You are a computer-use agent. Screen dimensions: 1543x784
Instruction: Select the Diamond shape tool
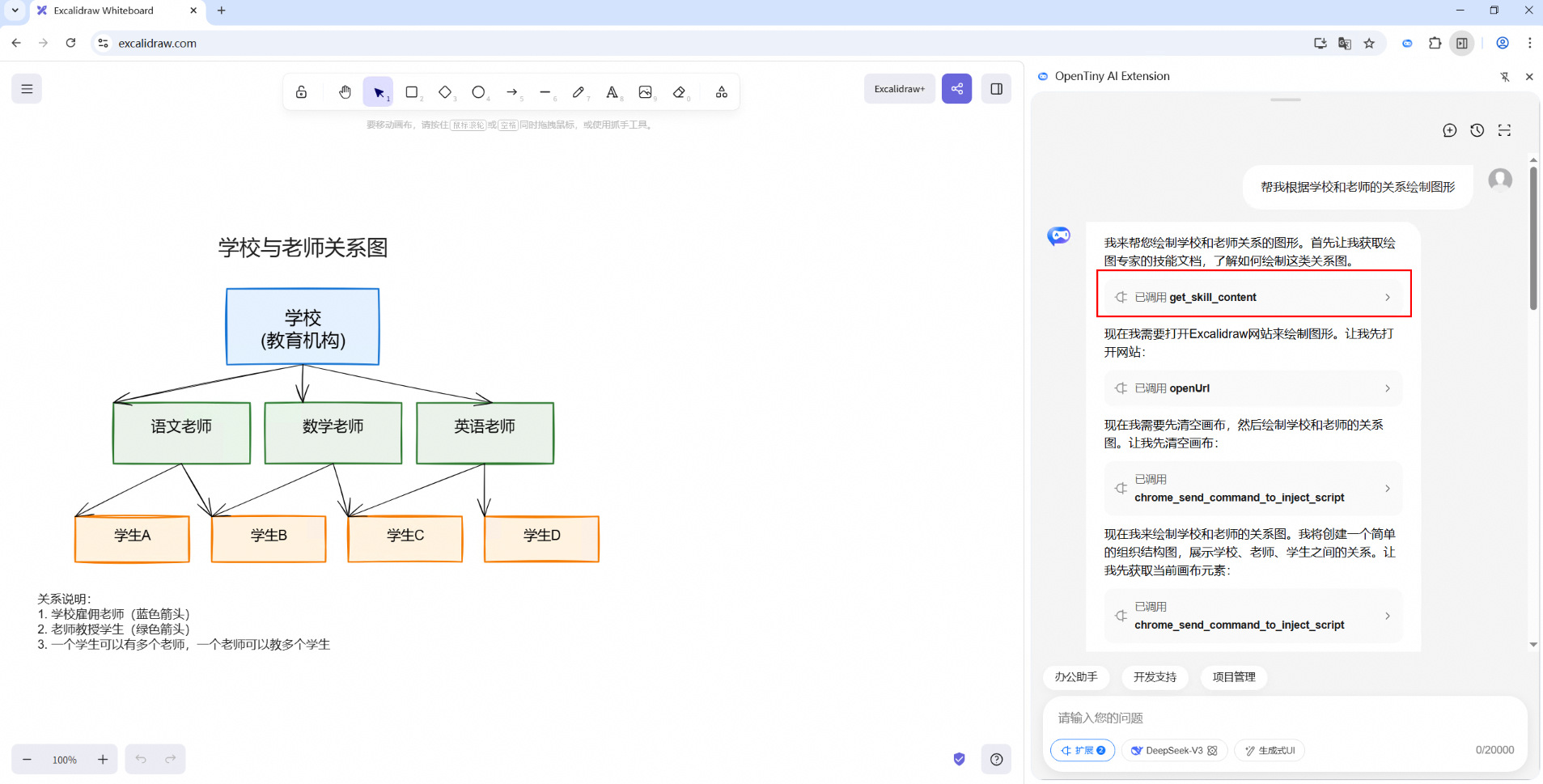445,92
